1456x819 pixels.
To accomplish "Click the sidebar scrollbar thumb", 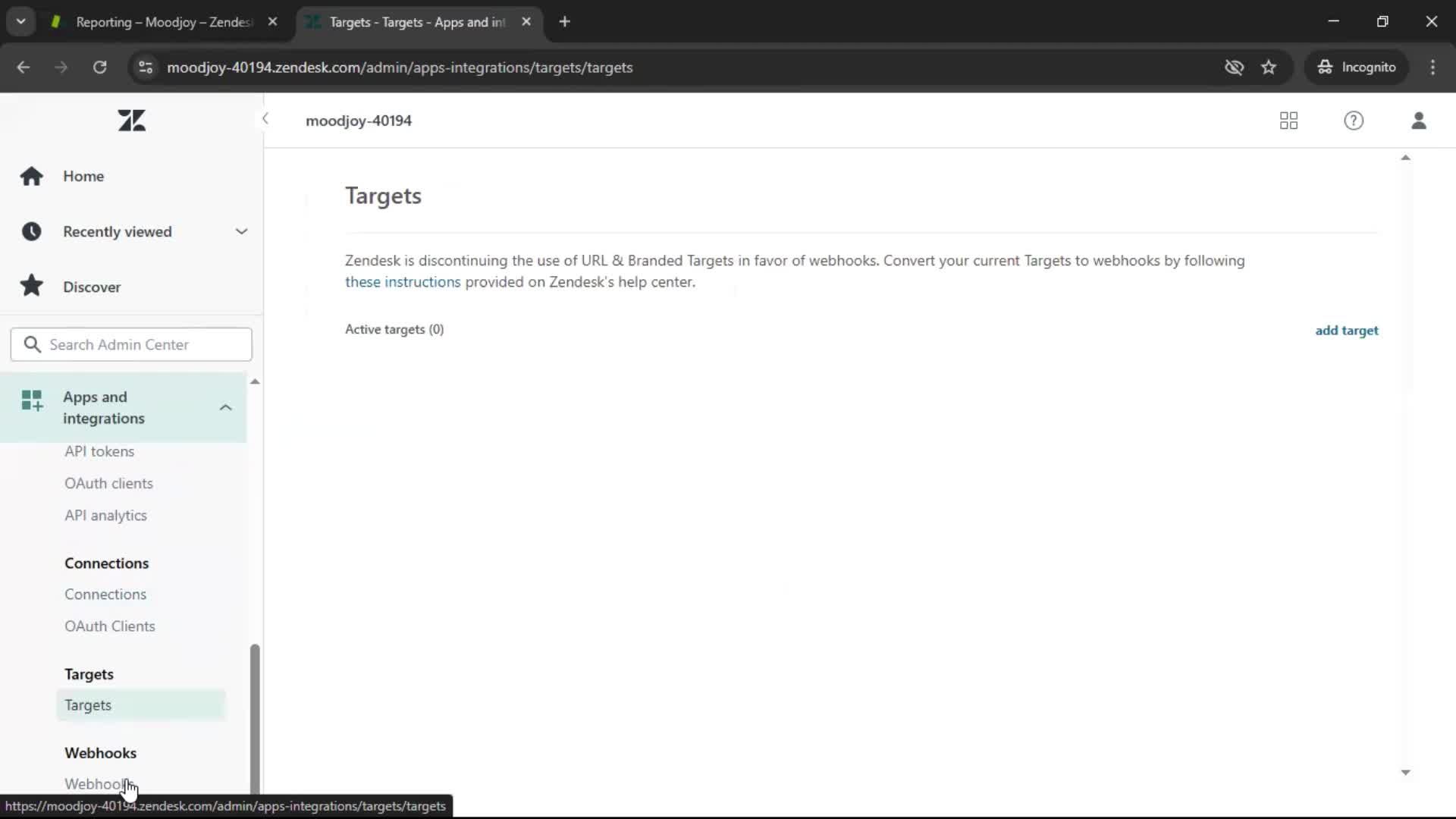I will (255, 718).
